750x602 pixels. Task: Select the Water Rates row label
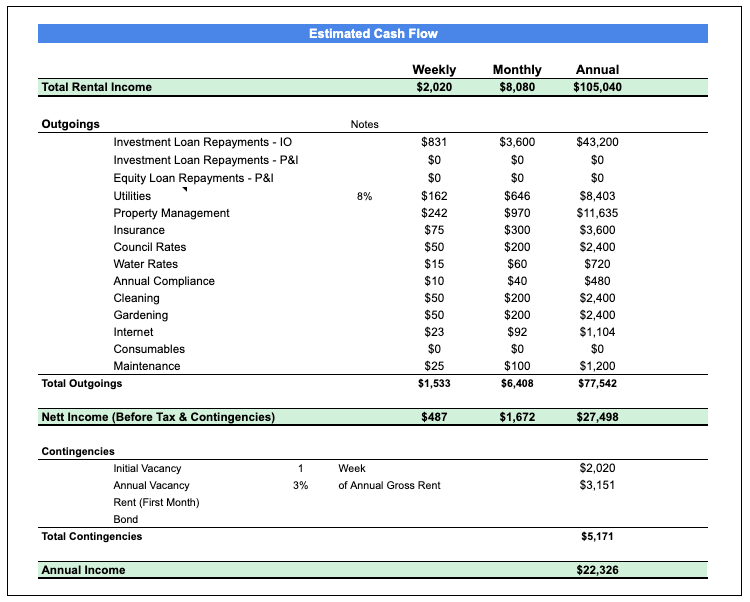(145, 264)
